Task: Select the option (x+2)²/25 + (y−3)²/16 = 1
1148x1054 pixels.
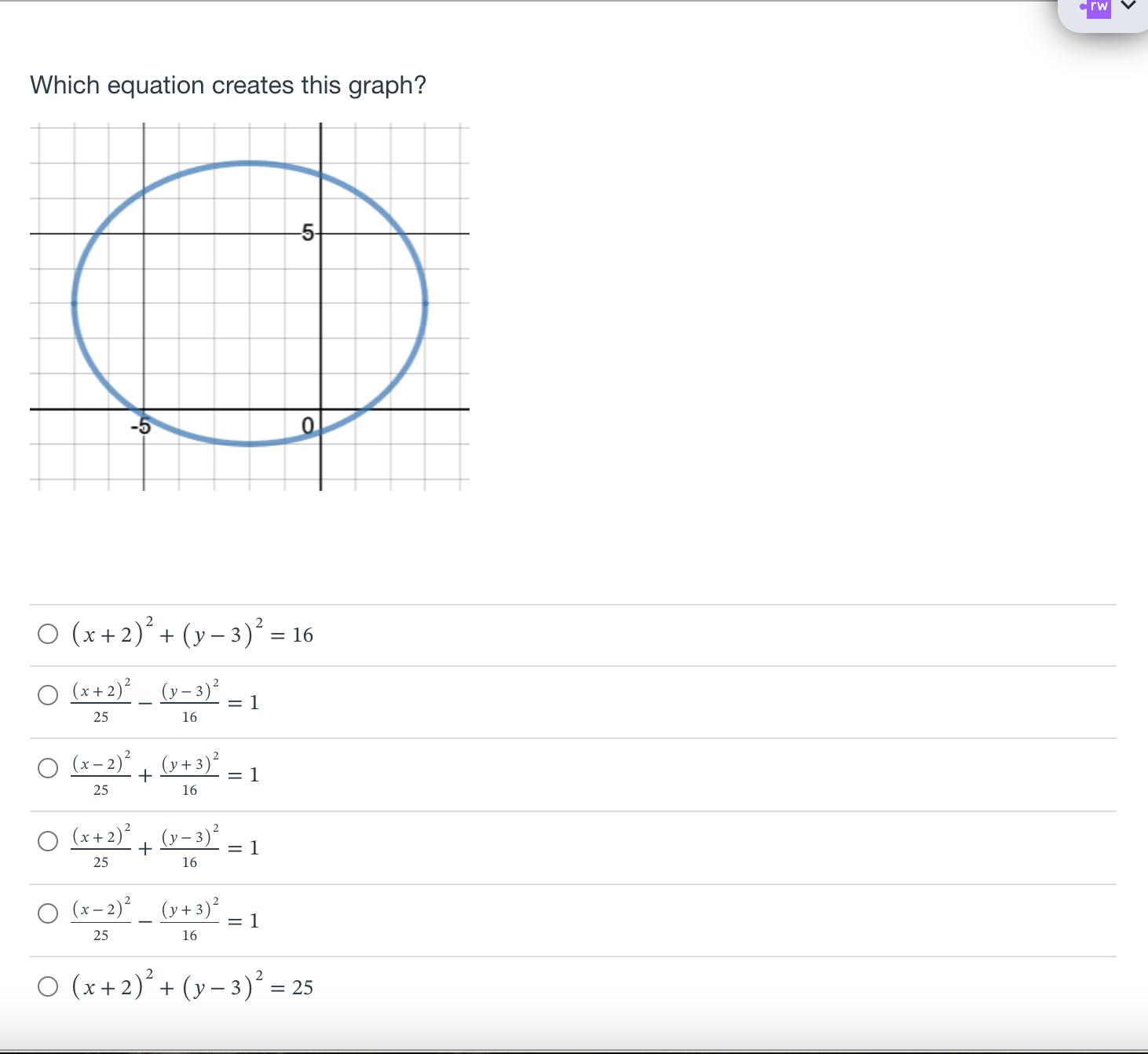Action: point(47,840)
